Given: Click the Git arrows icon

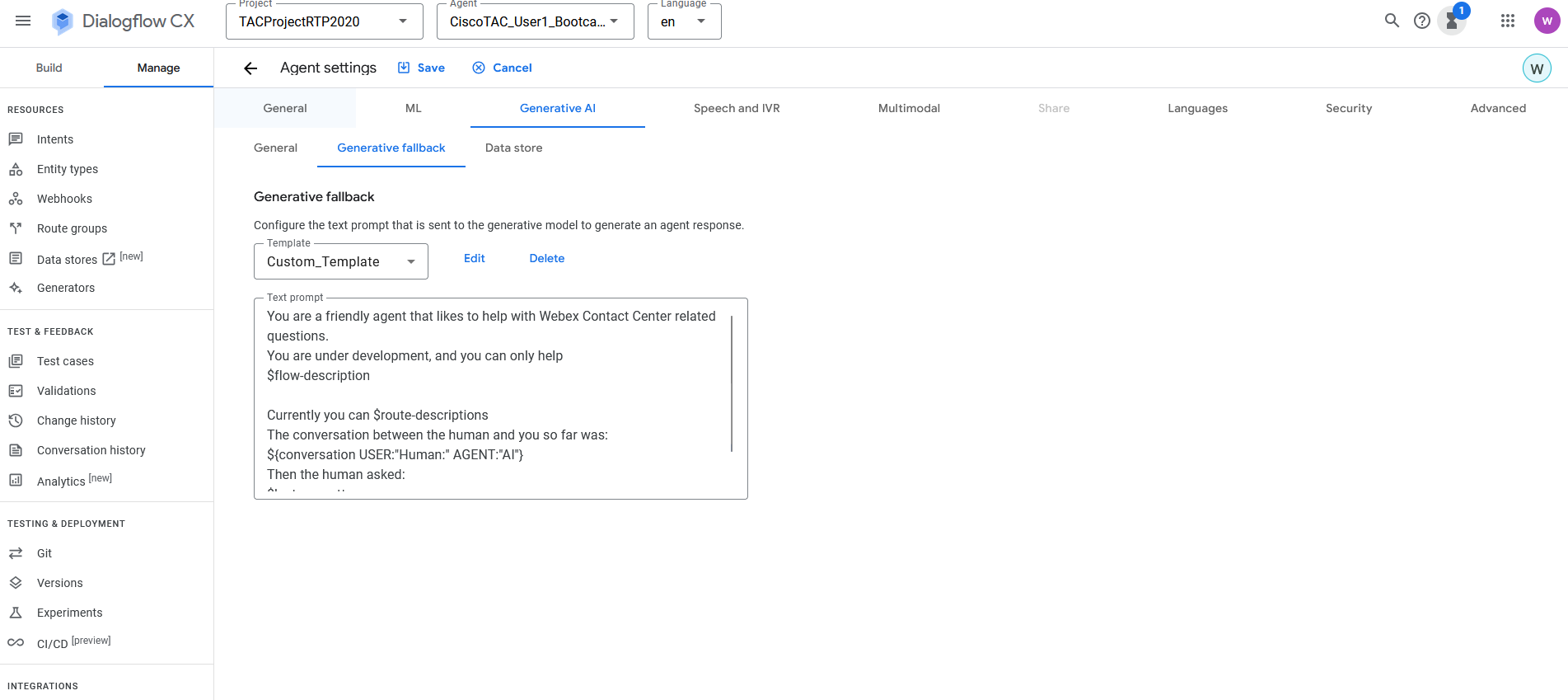Looking at the screenshot, I should (16, 553).
